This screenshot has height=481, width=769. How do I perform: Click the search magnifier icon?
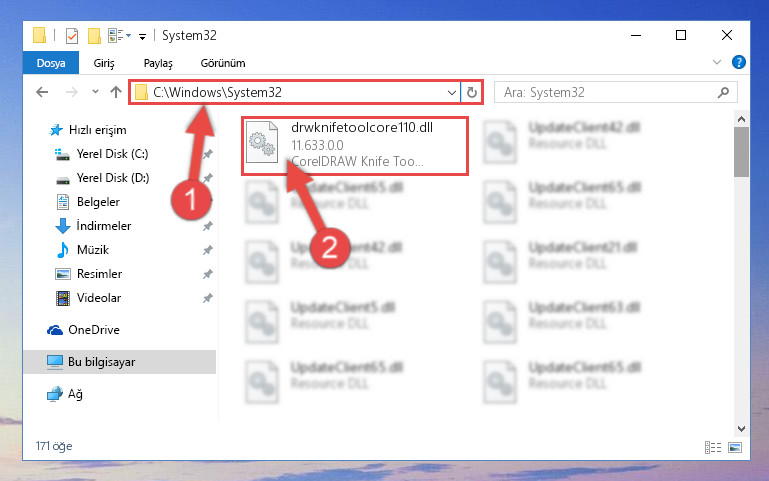723,92
